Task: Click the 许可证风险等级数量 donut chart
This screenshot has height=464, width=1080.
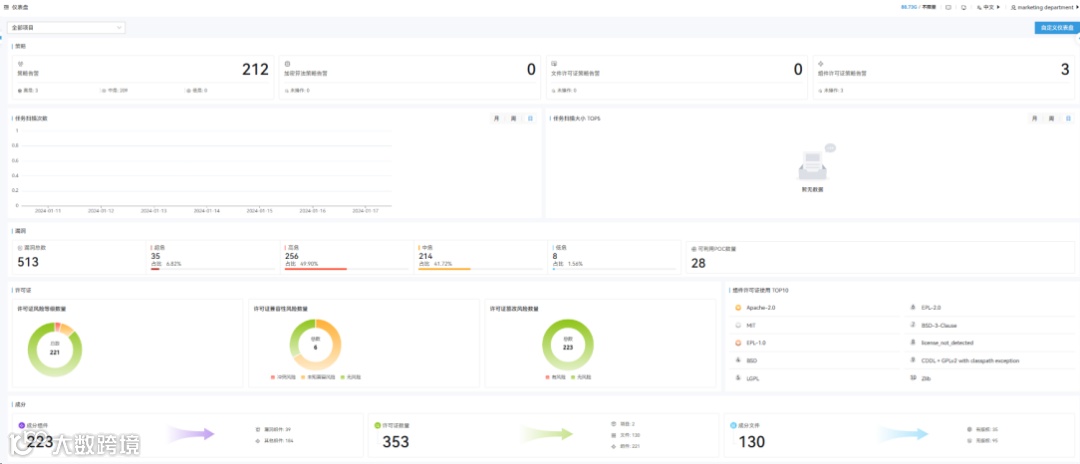Action: click(x=55, y=350)
